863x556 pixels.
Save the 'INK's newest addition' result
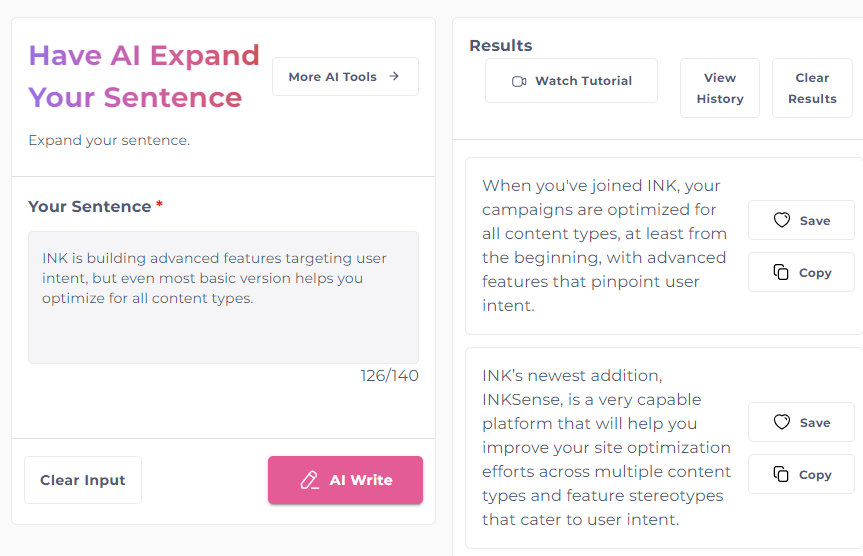[801, 422]
